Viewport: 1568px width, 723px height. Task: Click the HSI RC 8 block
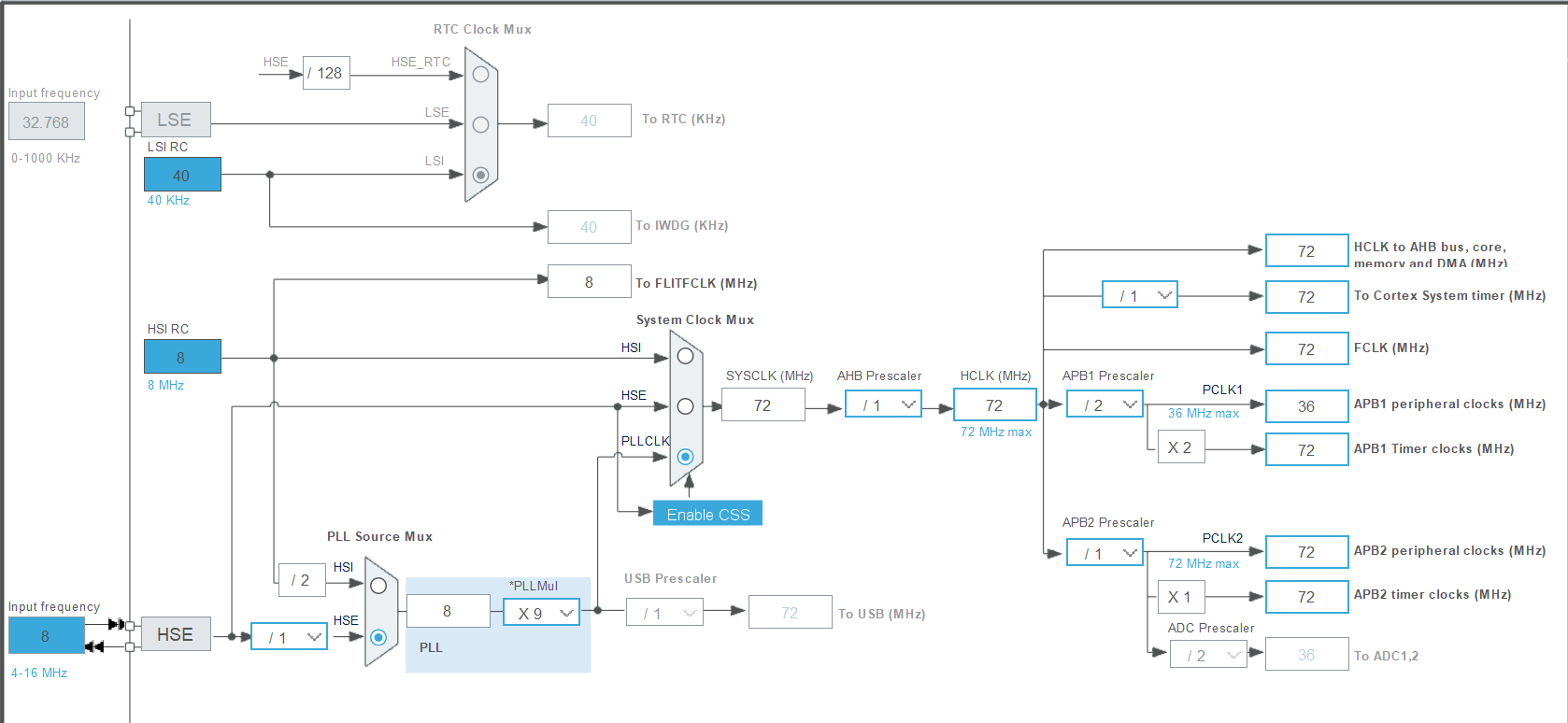coord(182,357)
